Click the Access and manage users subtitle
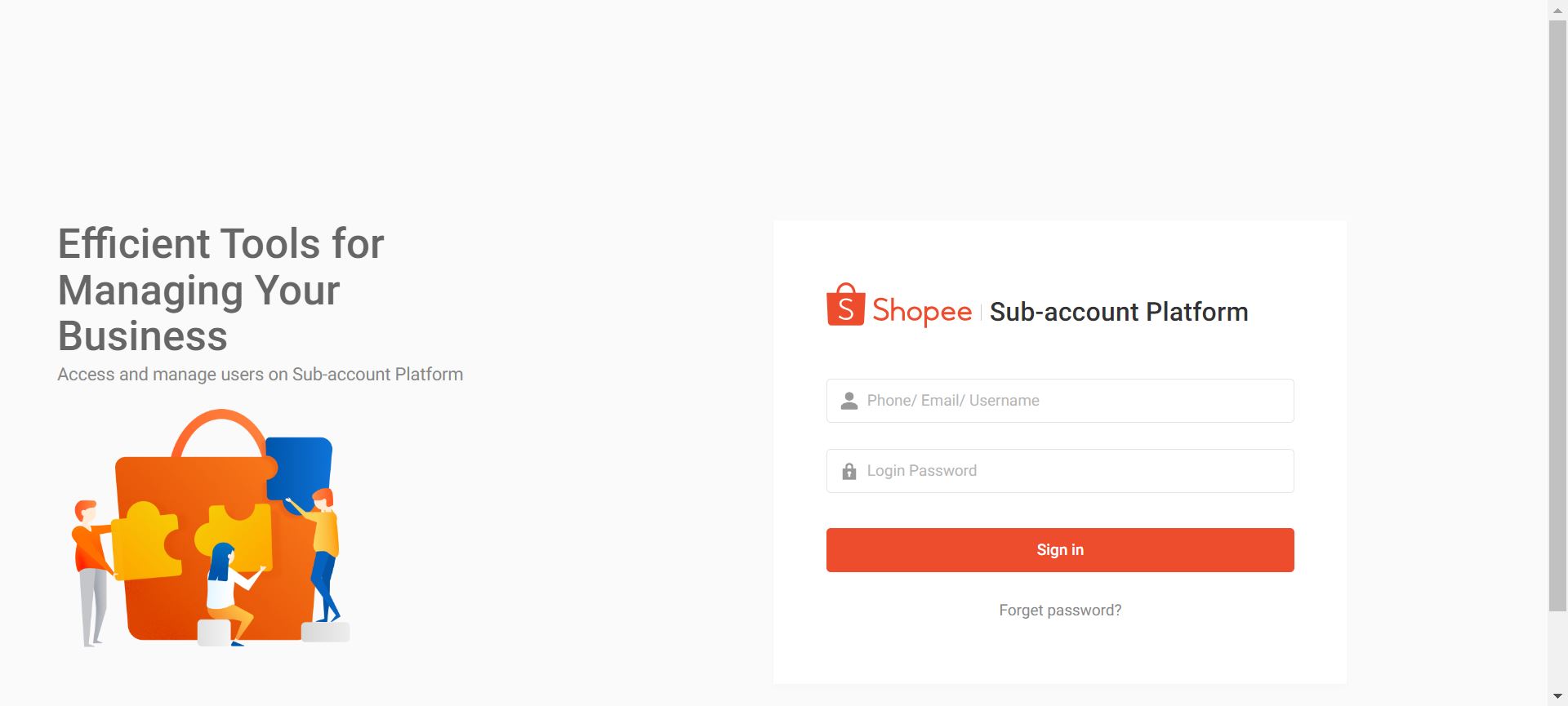The image size is (1568, 706). (260, 374)
